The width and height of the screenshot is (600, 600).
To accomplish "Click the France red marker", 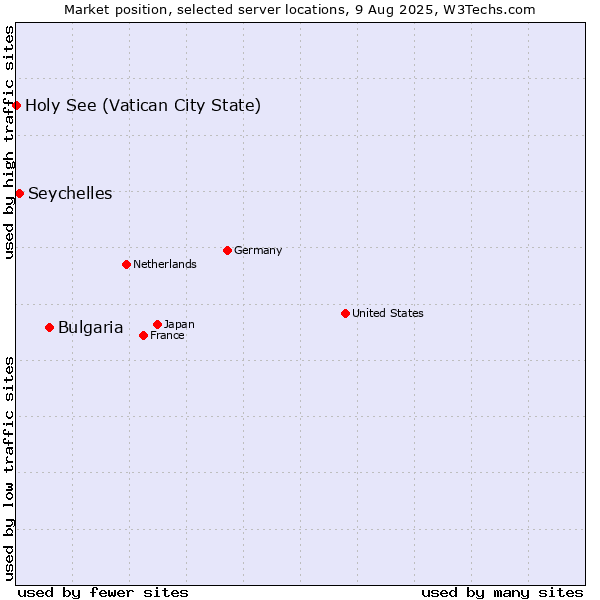I will [143, 336].
